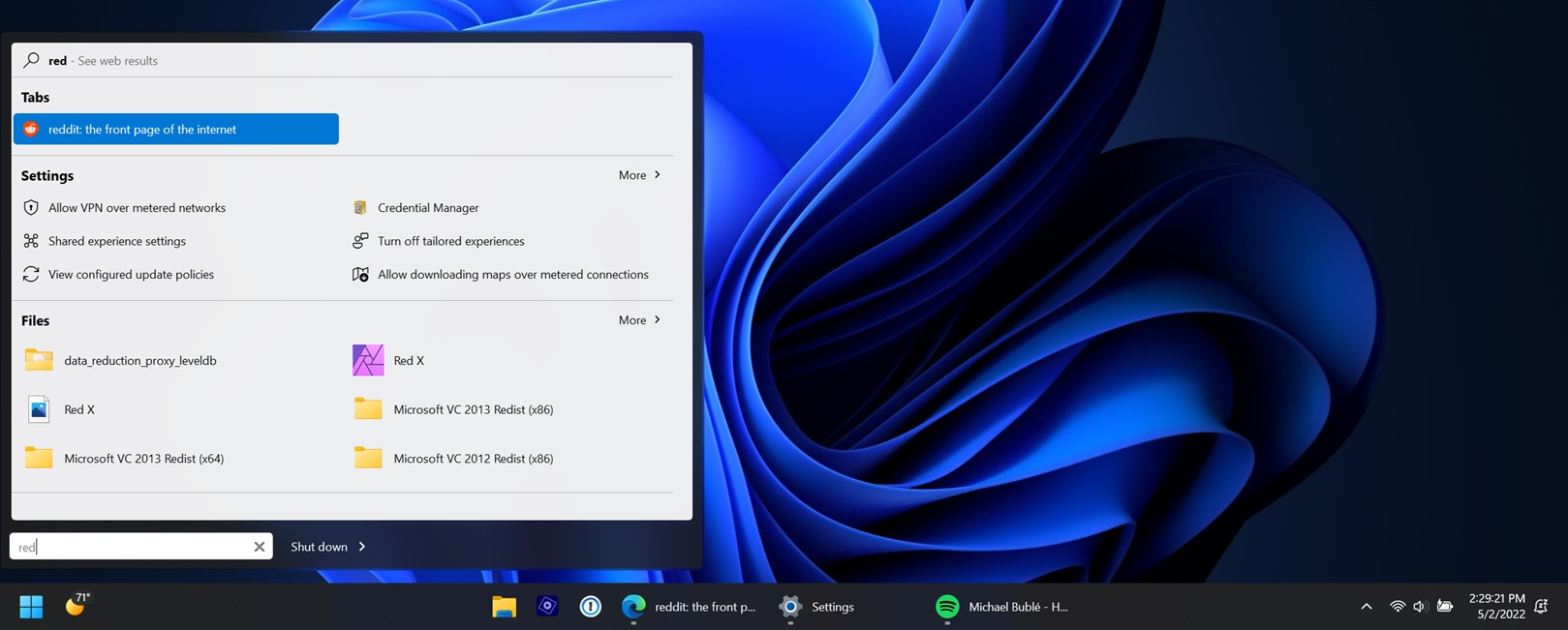Clear the search box with X
This screenshot has height=630, width=1568.
point(260,547)
